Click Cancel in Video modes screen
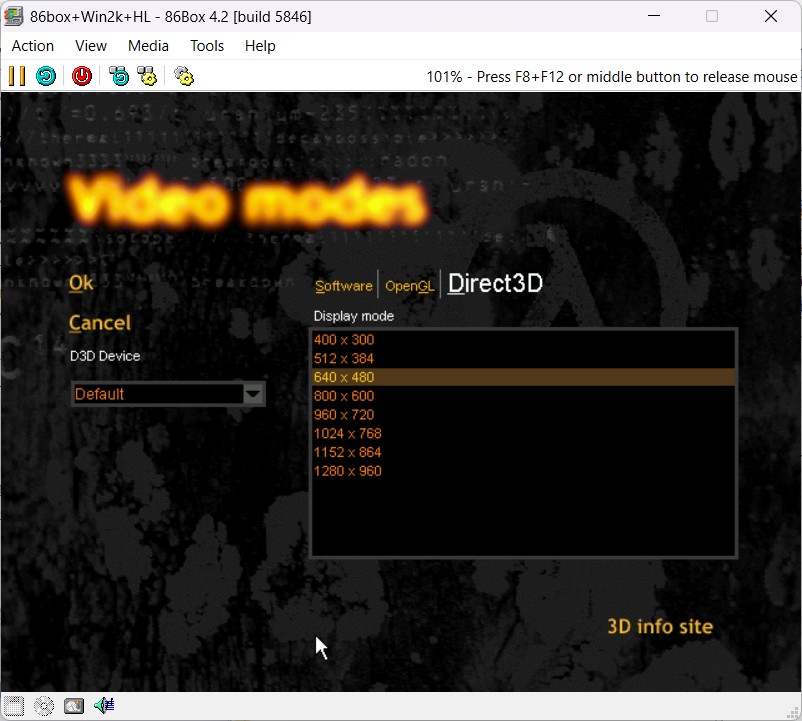This screenshot has height=721, width=802. 100,323
